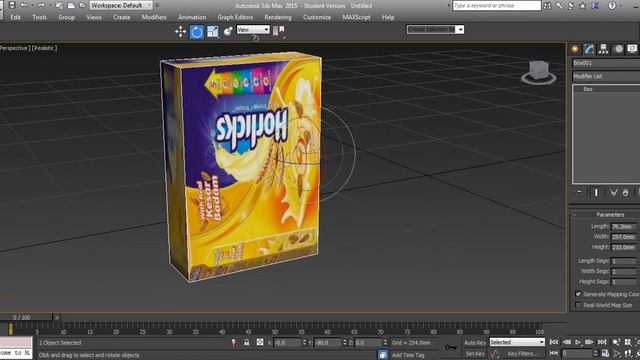Open the Display command panel tab
Screen dimensions: 640x360
pyautogui.click(x=632, y=49)
